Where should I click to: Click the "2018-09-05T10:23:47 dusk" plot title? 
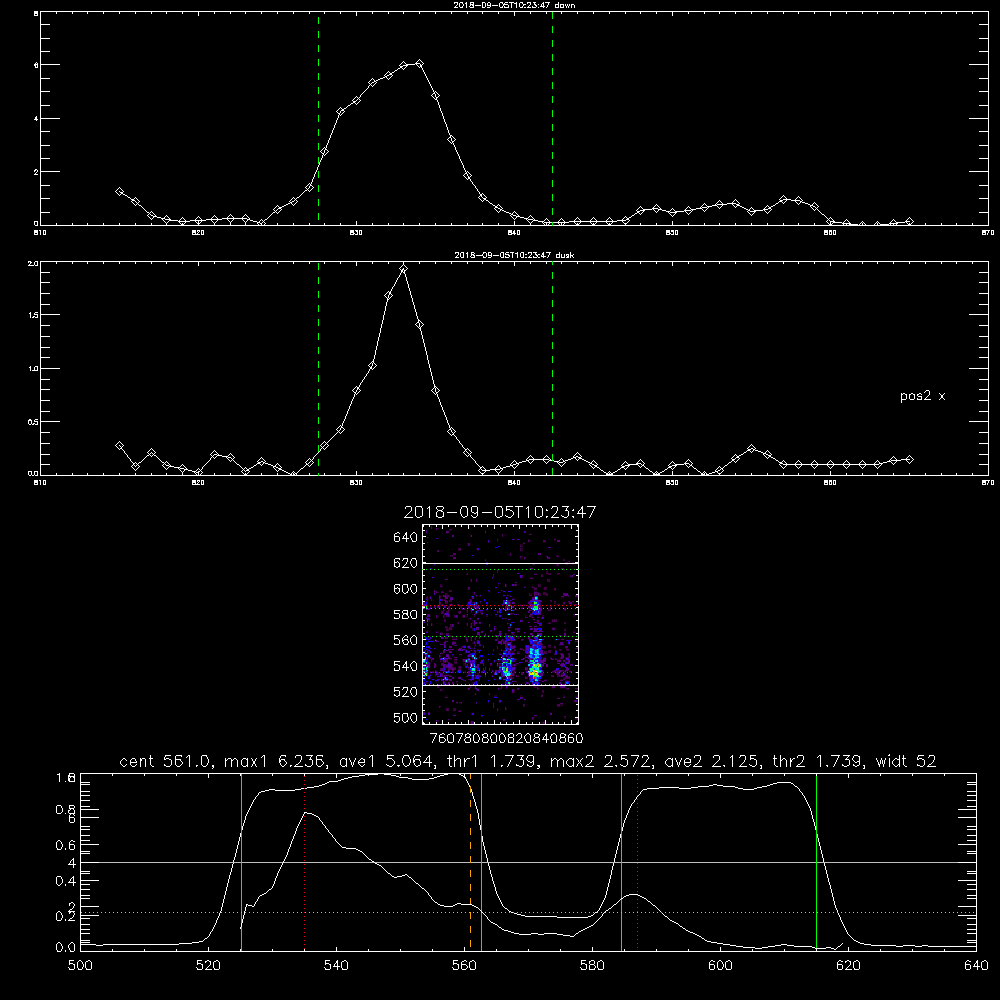pos(514,255)
